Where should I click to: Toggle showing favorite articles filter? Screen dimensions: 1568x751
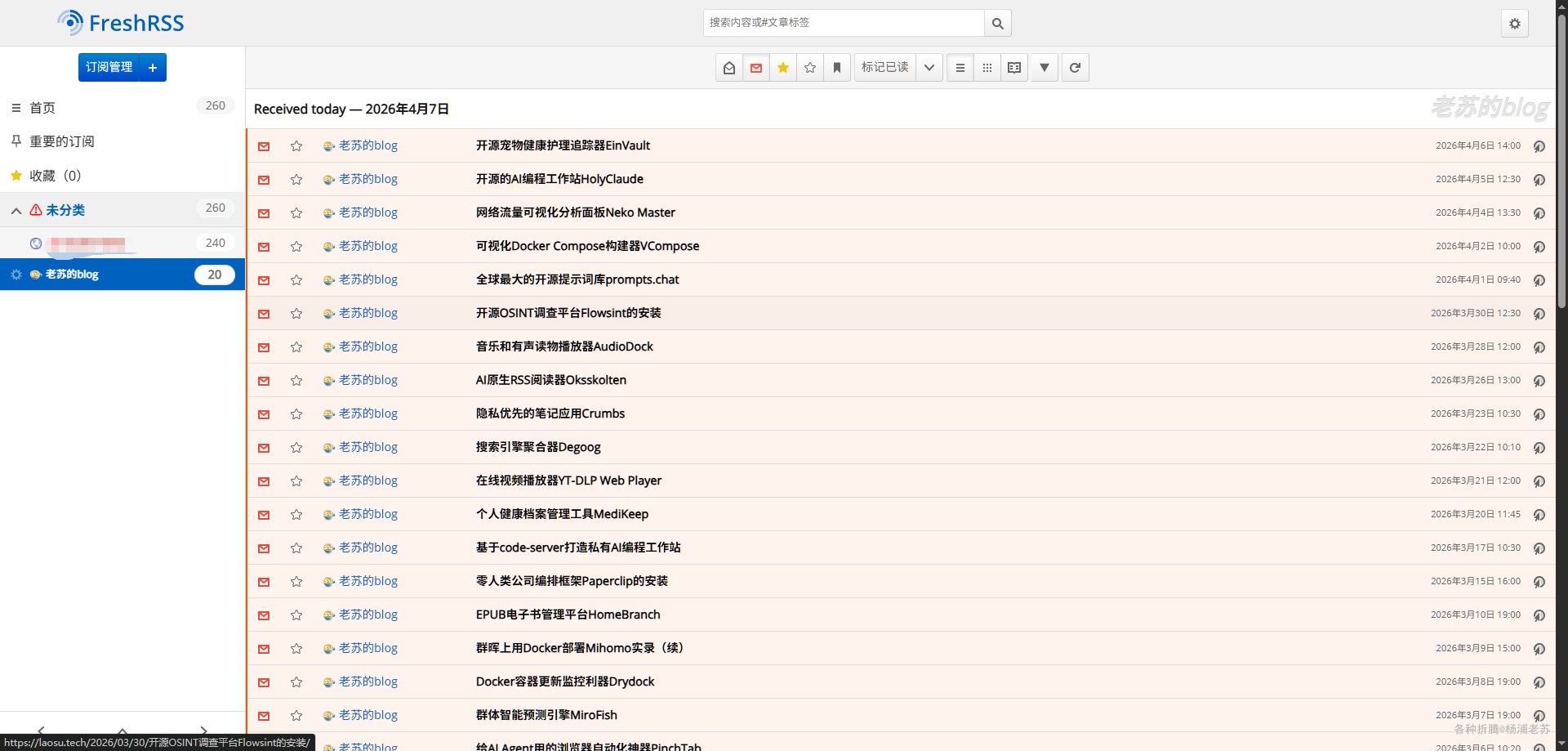783,68
